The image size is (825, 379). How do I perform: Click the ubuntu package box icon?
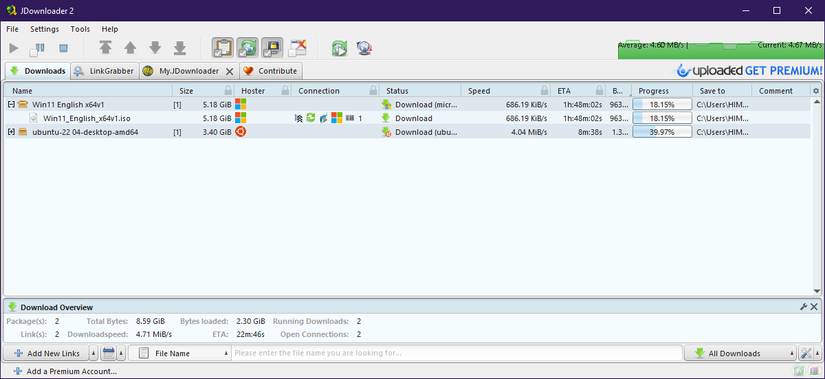click(x=22, y=132)
